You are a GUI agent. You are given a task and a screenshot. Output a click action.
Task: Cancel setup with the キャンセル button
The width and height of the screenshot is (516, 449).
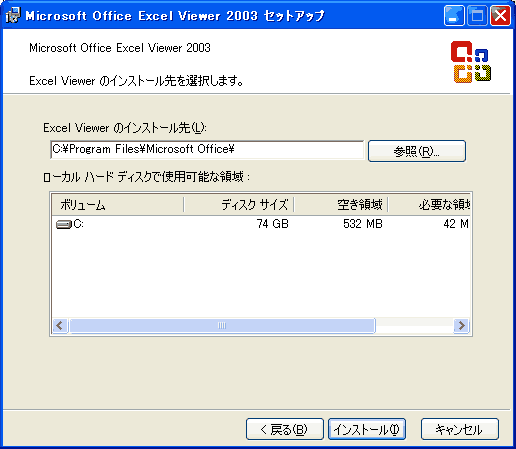460,429
